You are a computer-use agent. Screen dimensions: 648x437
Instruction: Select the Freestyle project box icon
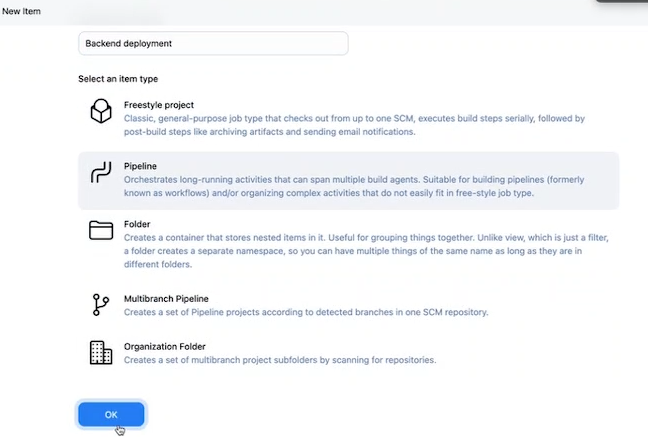[101, 111]
